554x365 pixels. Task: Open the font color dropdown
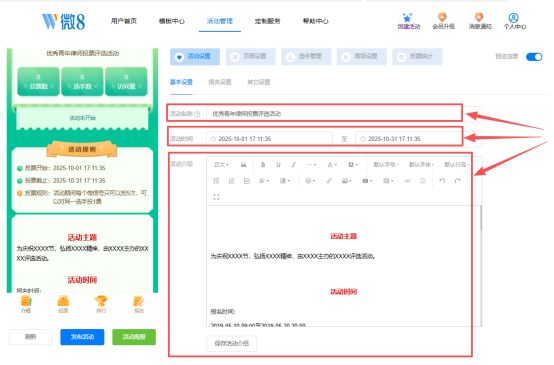pyautogui.click(x=332, y=165)
